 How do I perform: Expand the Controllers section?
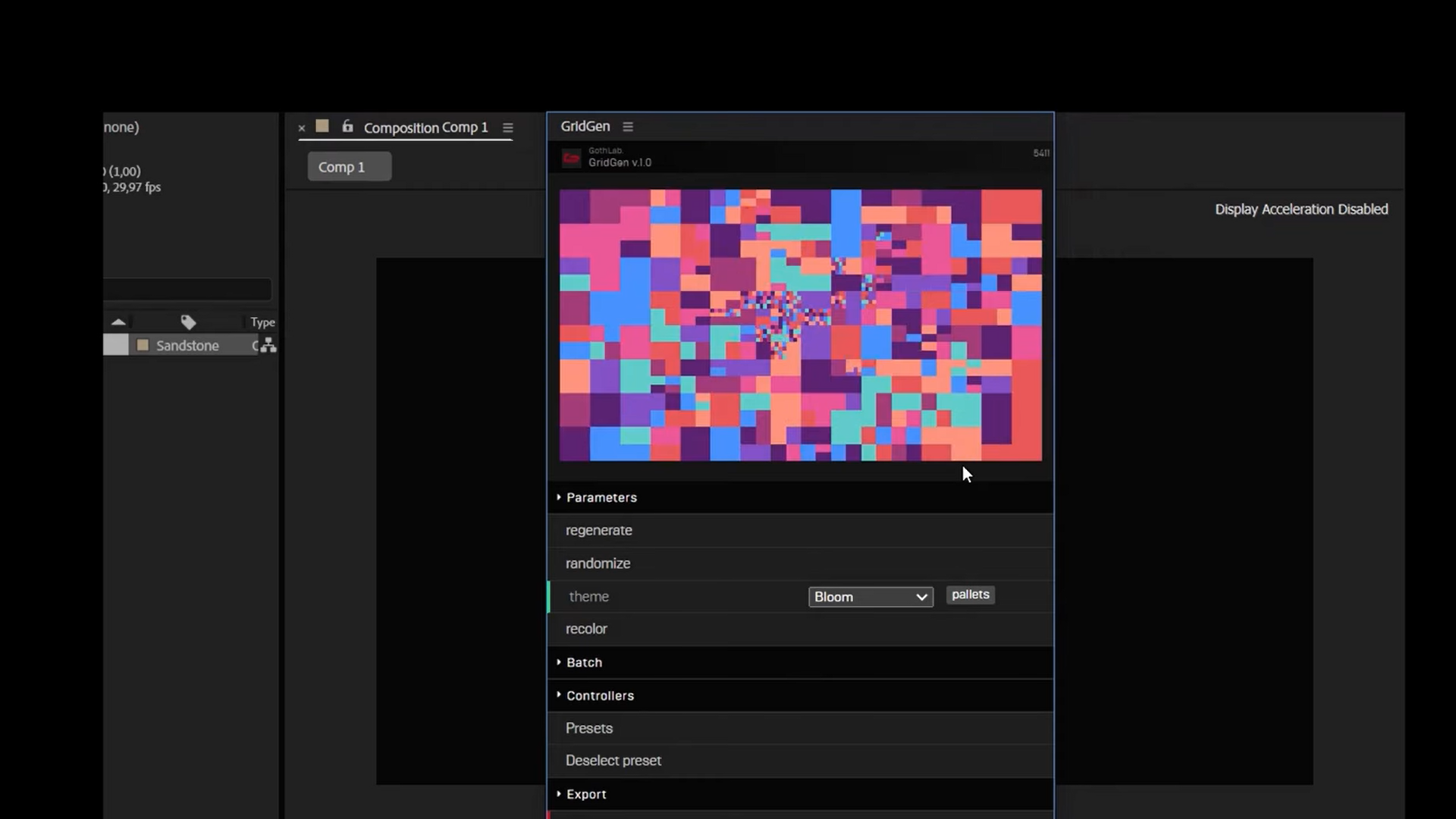click(599, 695)
